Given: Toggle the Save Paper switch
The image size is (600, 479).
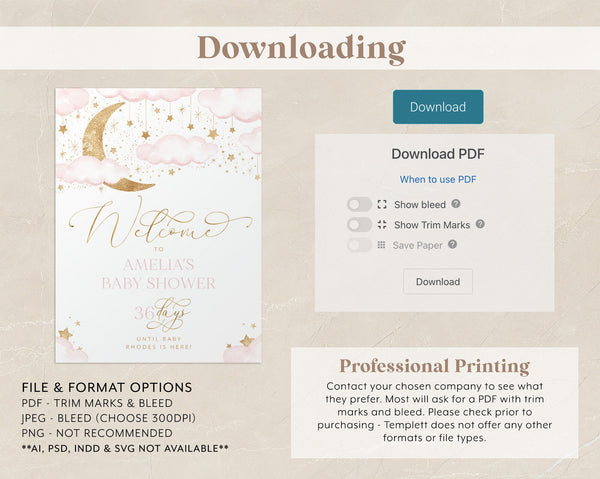Looking at the screenshot, I should pyautogui.click(x=359, y=245).
